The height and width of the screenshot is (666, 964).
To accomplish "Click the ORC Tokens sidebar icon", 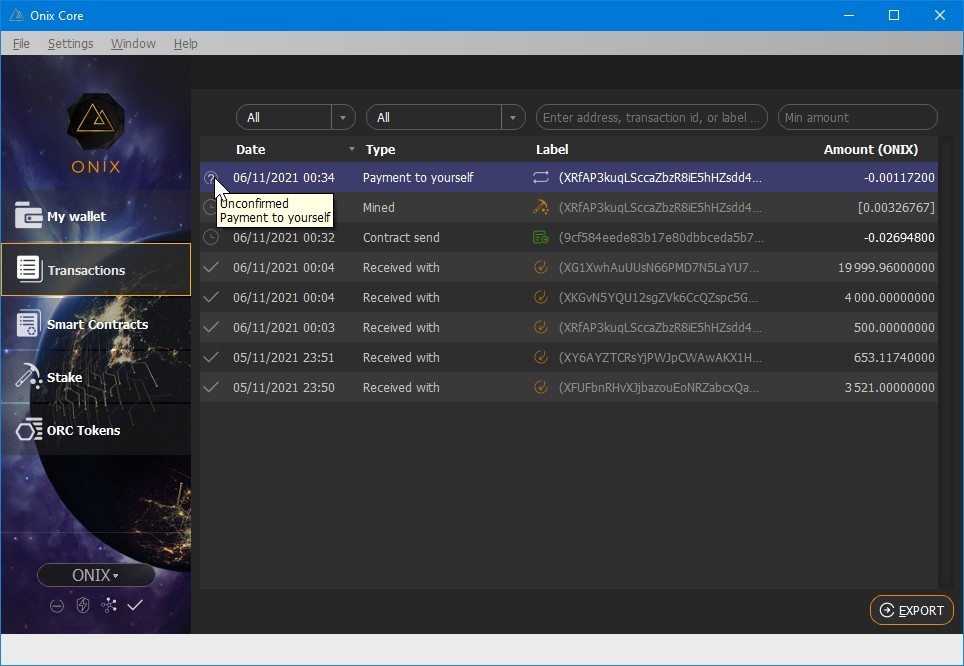I will pos(29,430).
